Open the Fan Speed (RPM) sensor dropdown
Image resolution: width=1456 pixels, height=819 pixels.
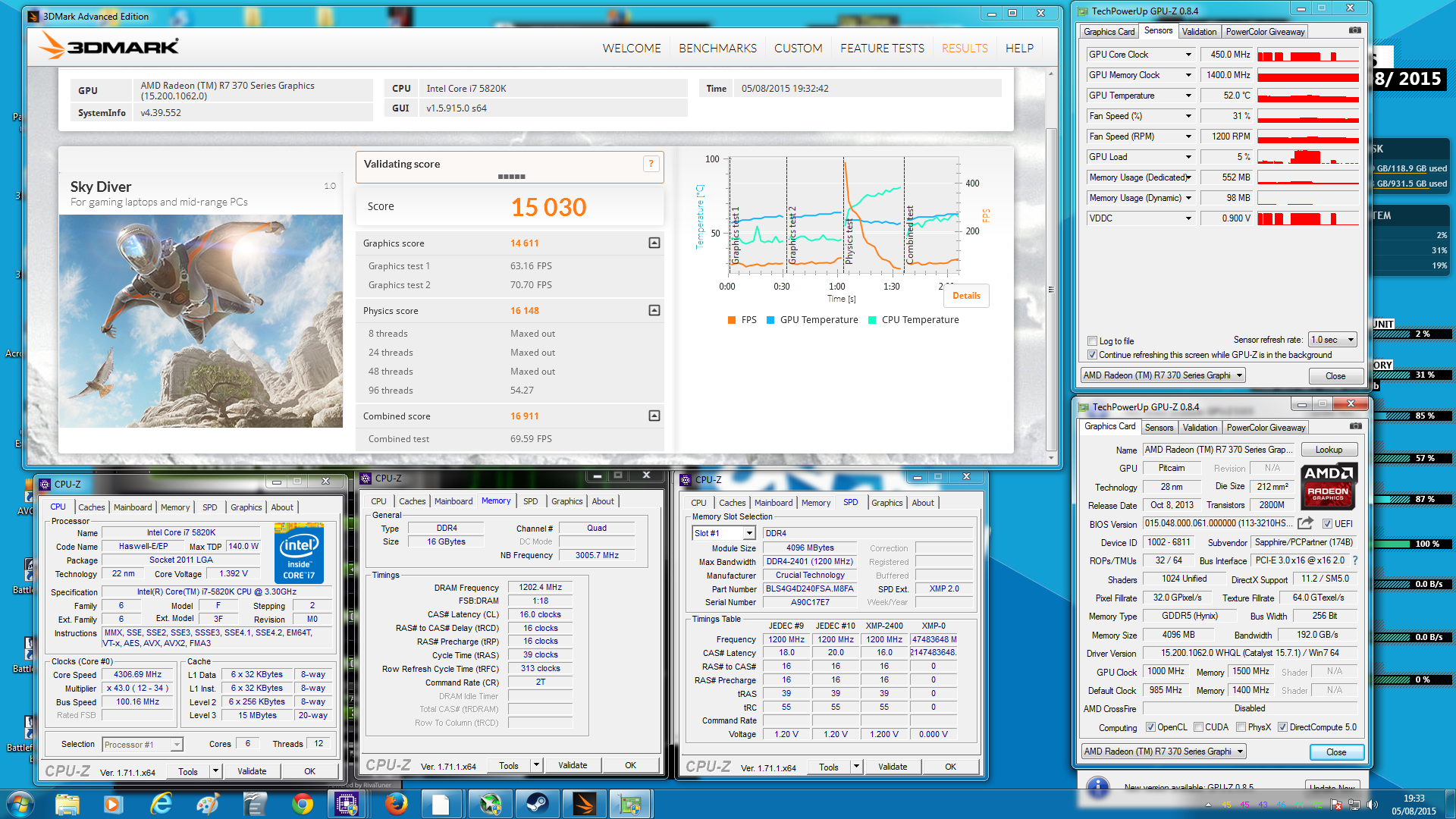tap(1188, 136)
